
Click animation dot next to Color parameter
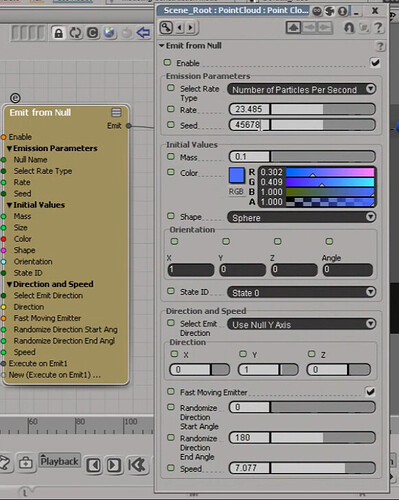171,172
